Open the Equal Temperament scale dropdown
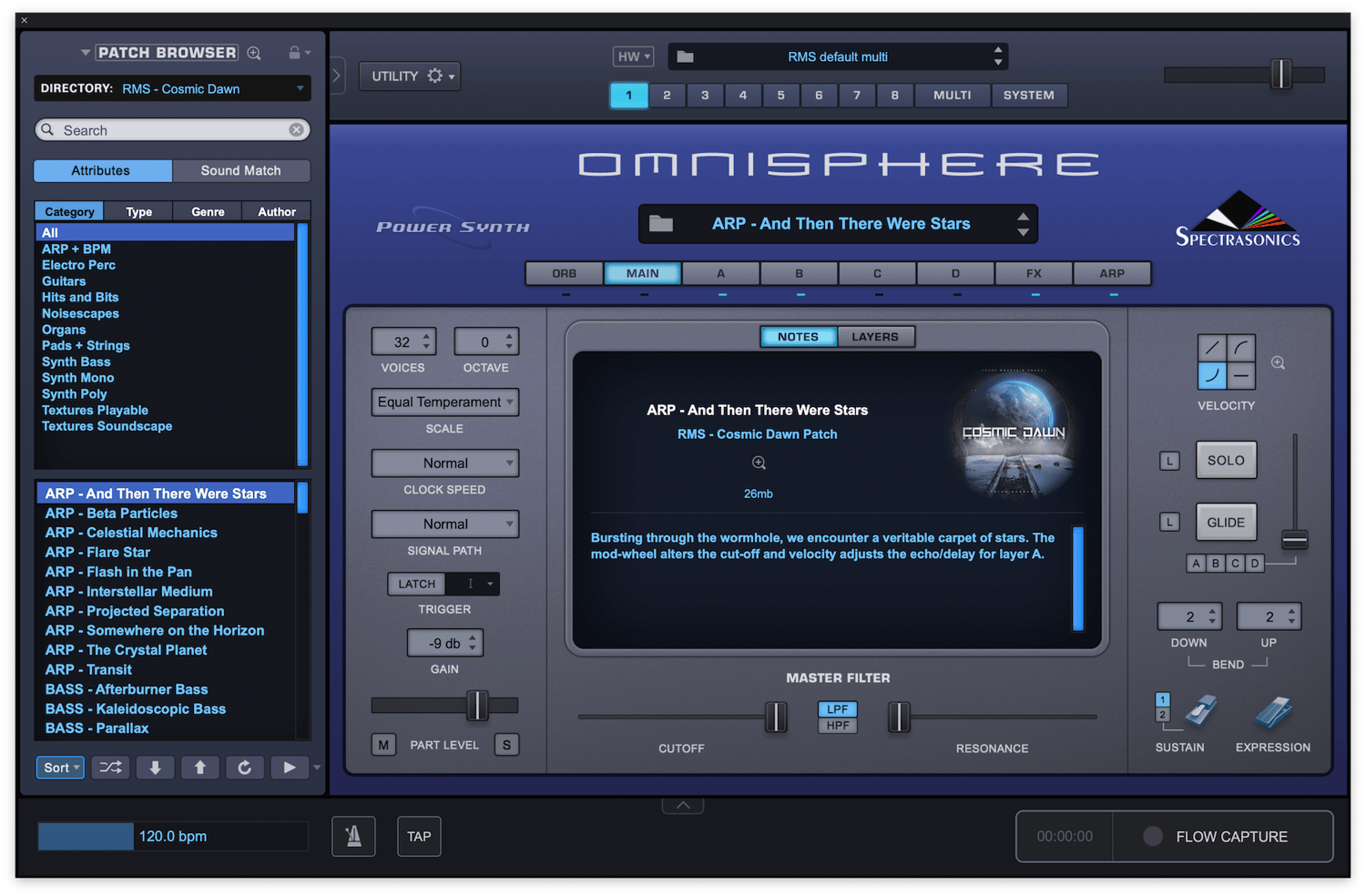This screenshot has height=896, width=1366. click(445, 402)
